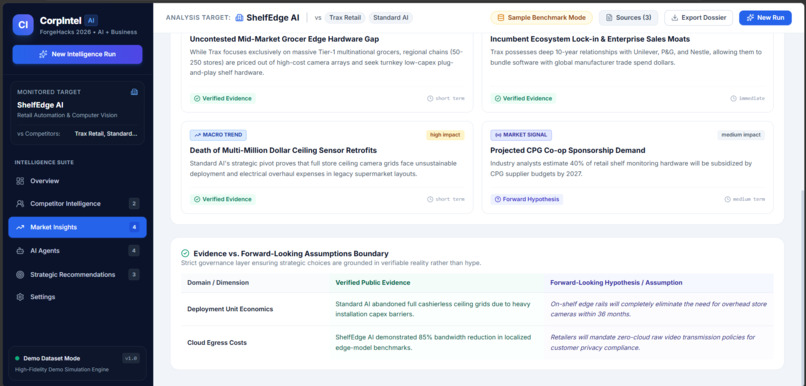Open the AI Agents section
The width and height of the screenshot is (806, 386).
77,251
